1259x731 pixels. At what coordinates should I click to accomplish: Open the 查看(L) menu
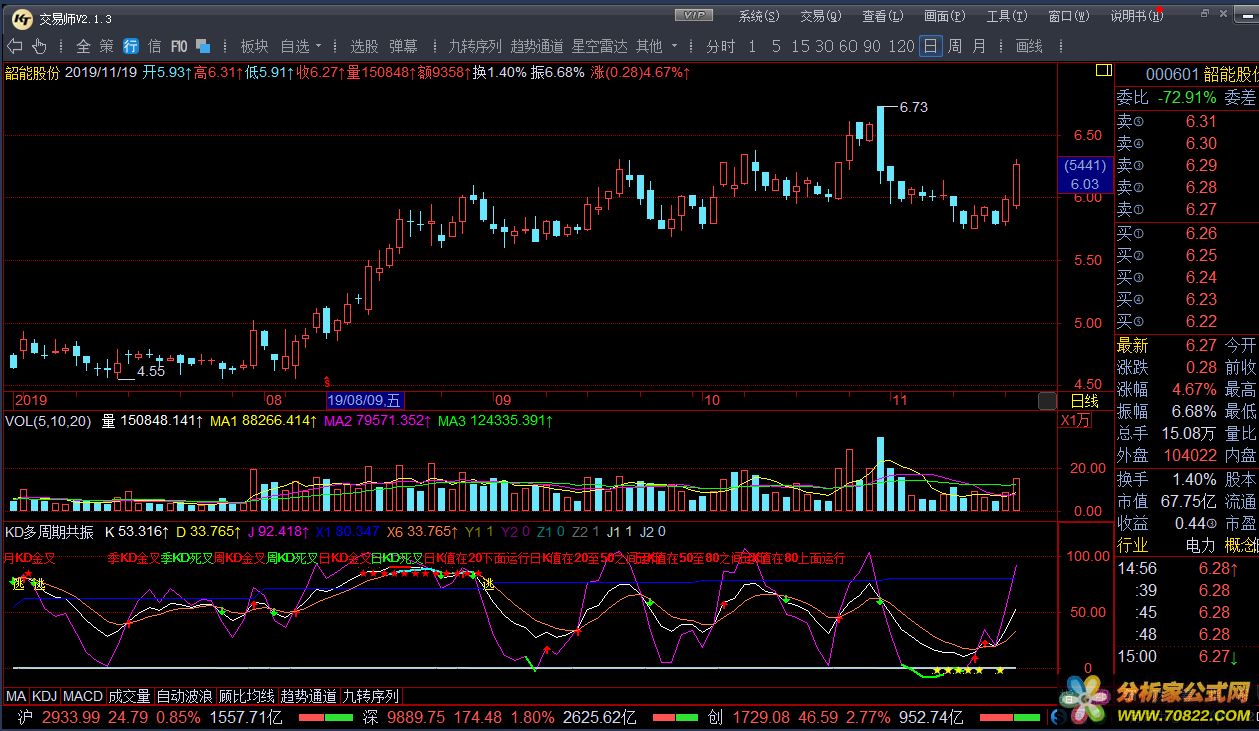coord(883,16)
